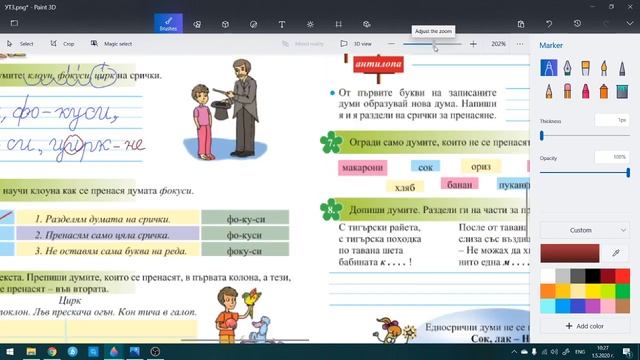The width and height of the screenshot is (640, 360).
Task: Select the Watercolor brush
Action: 604,68
